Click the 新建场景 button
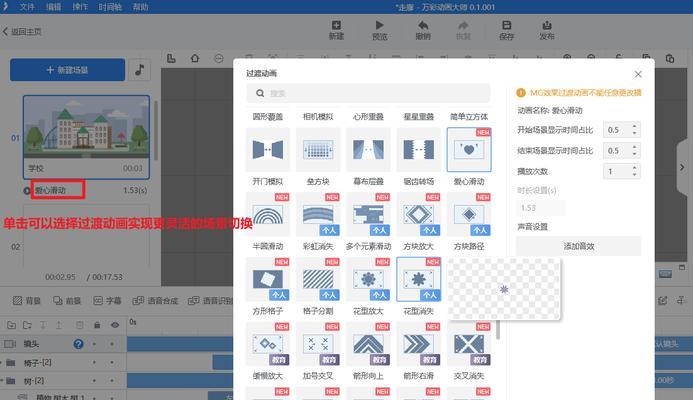This screenshot has width=693, height=400. click(x=67, y=70)
